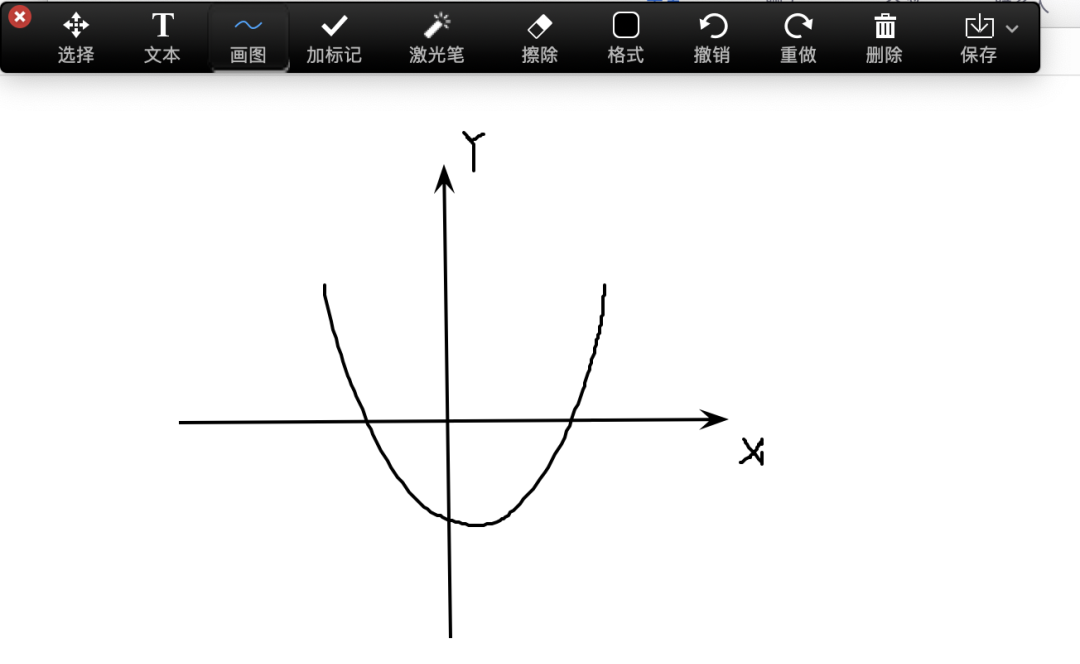Select the move/select (选择) tool

pyautogui.click(x=76, y=37)
